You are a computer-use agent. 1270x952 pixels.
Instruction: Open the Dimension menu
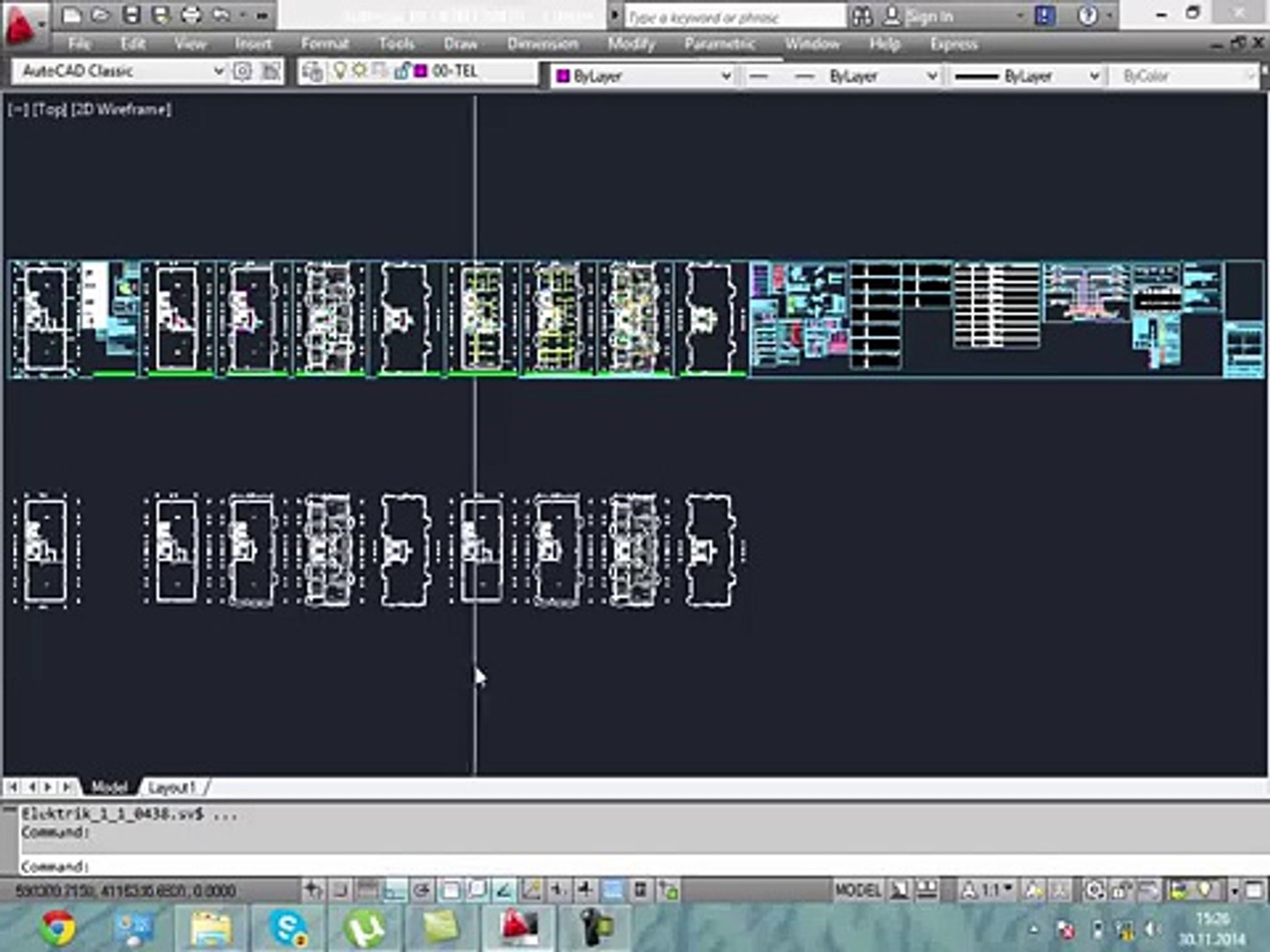[542, 43]
